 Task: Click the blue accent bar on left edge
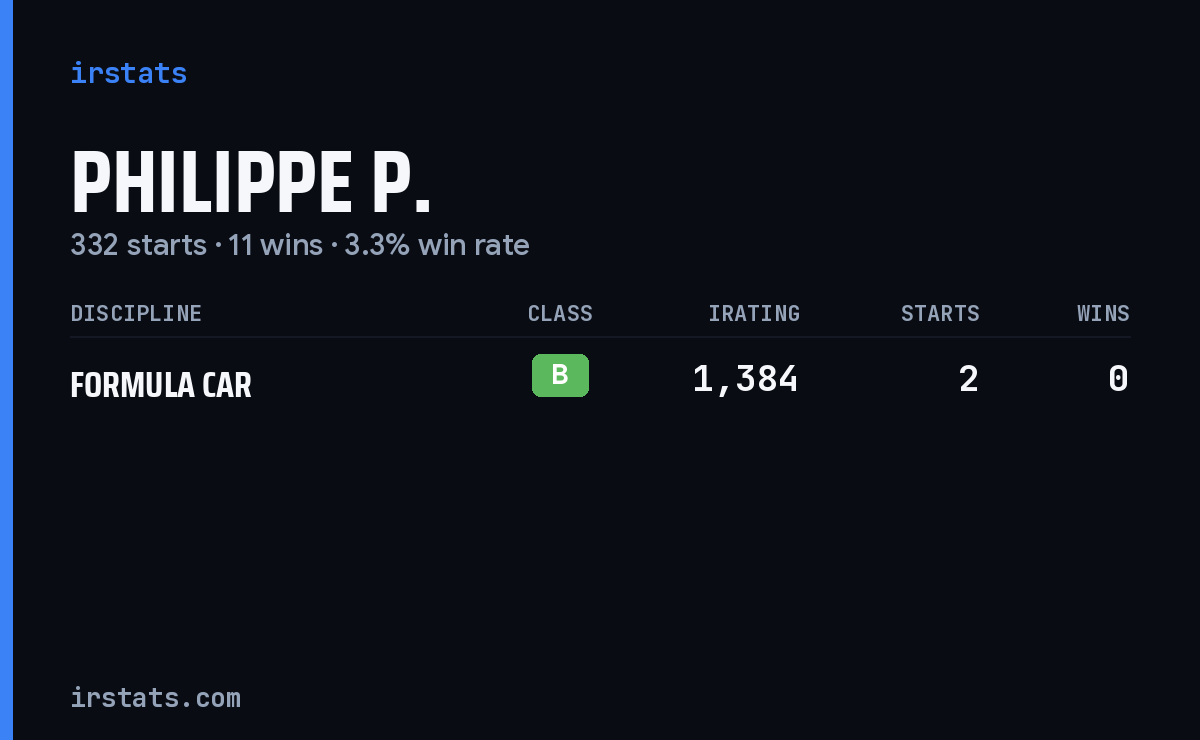coord(6,370)
